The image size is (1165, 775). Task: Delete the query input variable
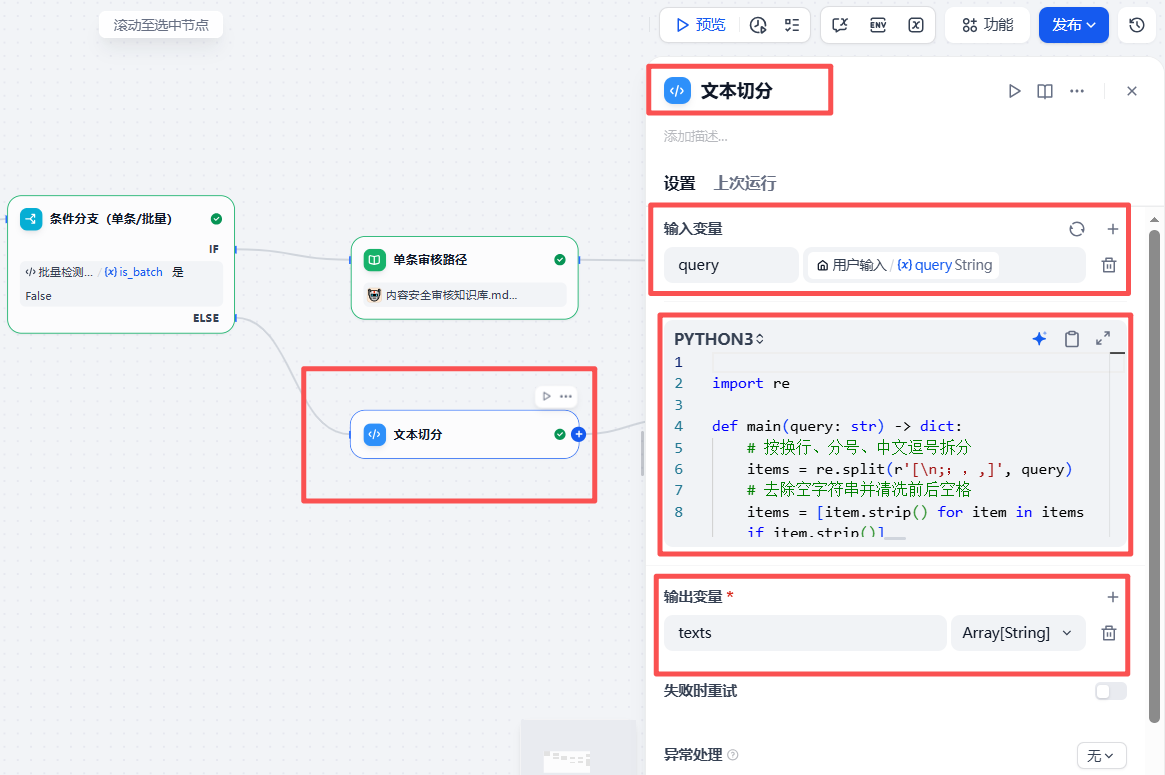click(1109, 265)
